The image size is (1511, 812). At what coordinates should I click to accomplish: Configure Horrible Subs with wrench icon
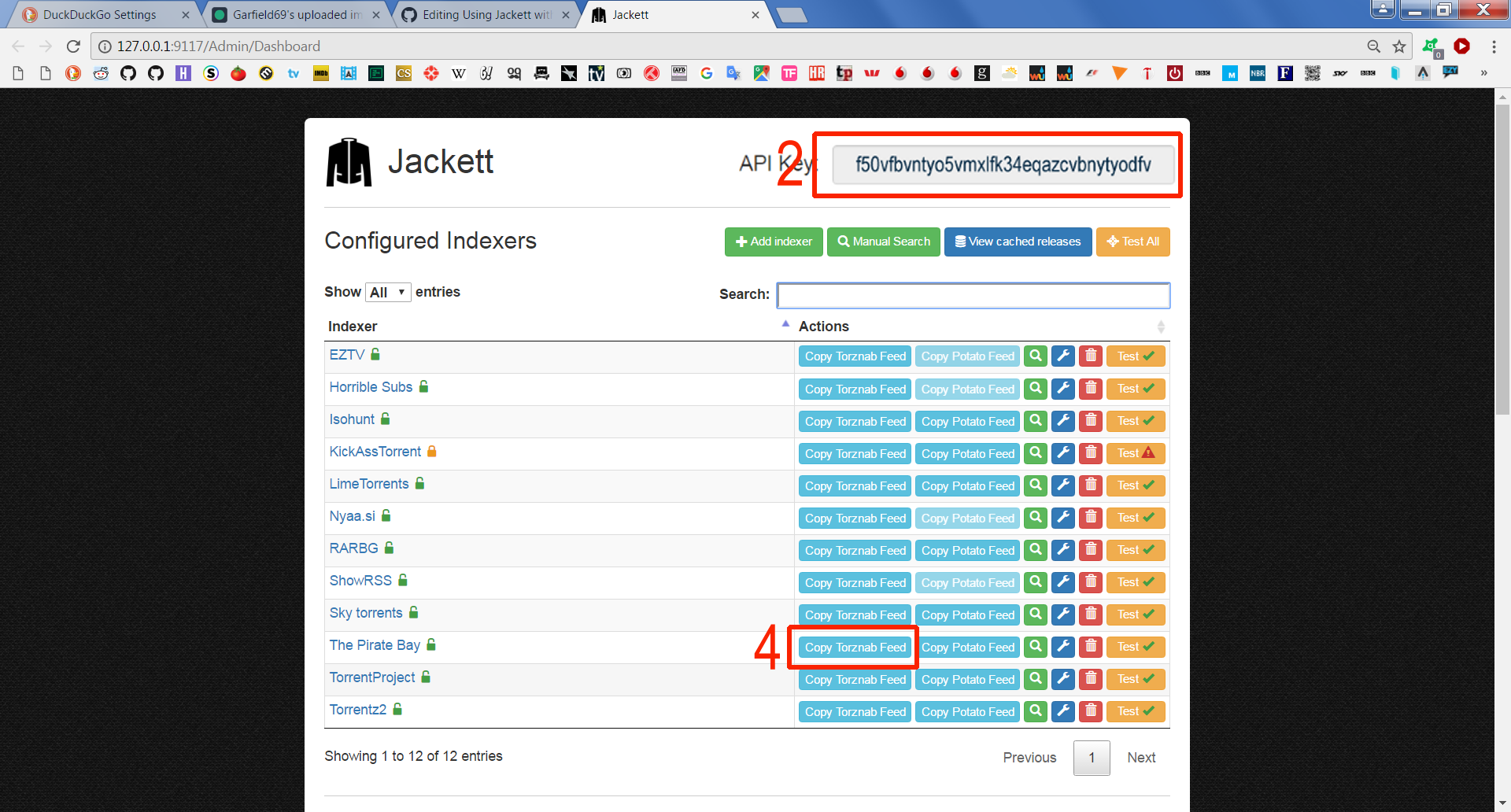pos(1063,389)
